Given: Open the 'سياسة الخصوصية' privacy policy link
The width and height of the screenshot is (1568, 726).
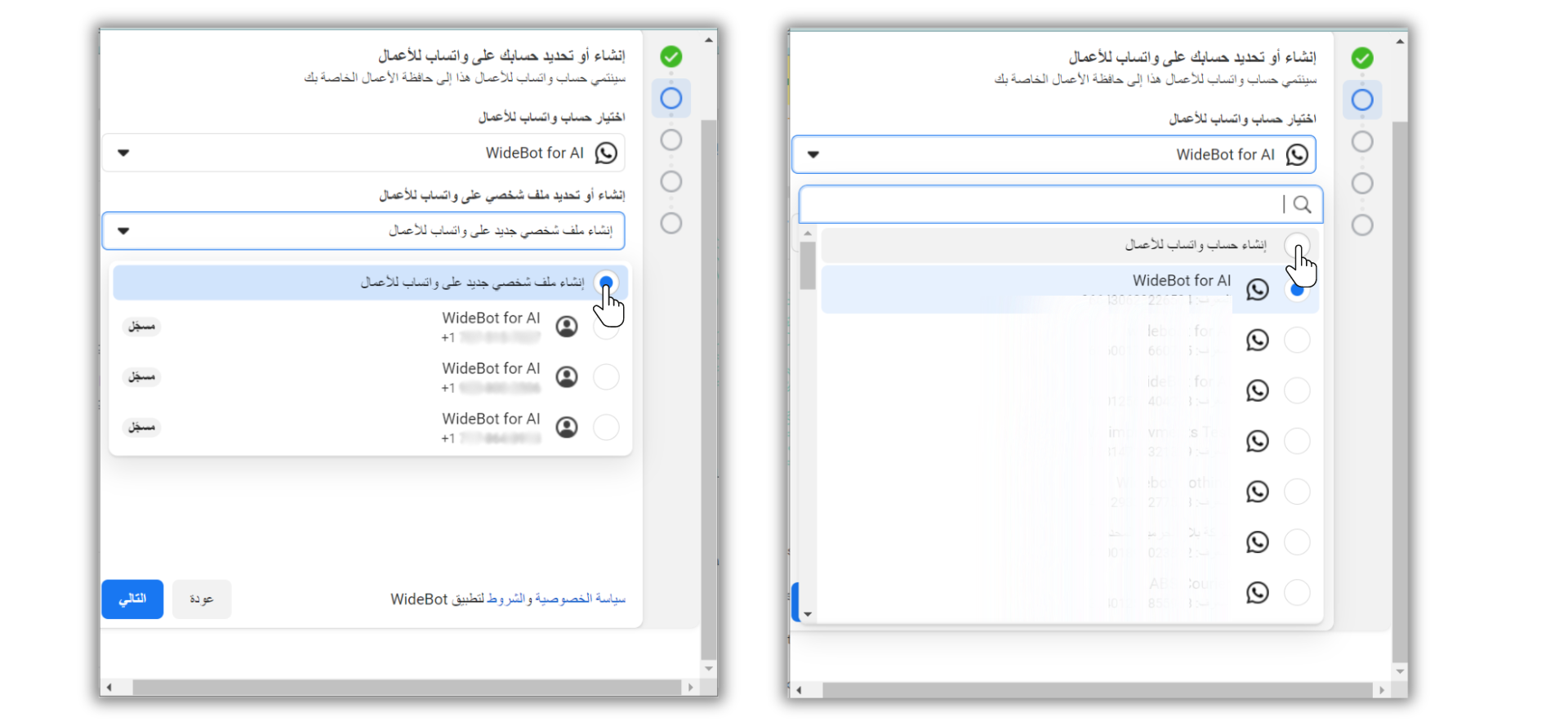Looking at the screenshot, I should click(x=581, y=599).
